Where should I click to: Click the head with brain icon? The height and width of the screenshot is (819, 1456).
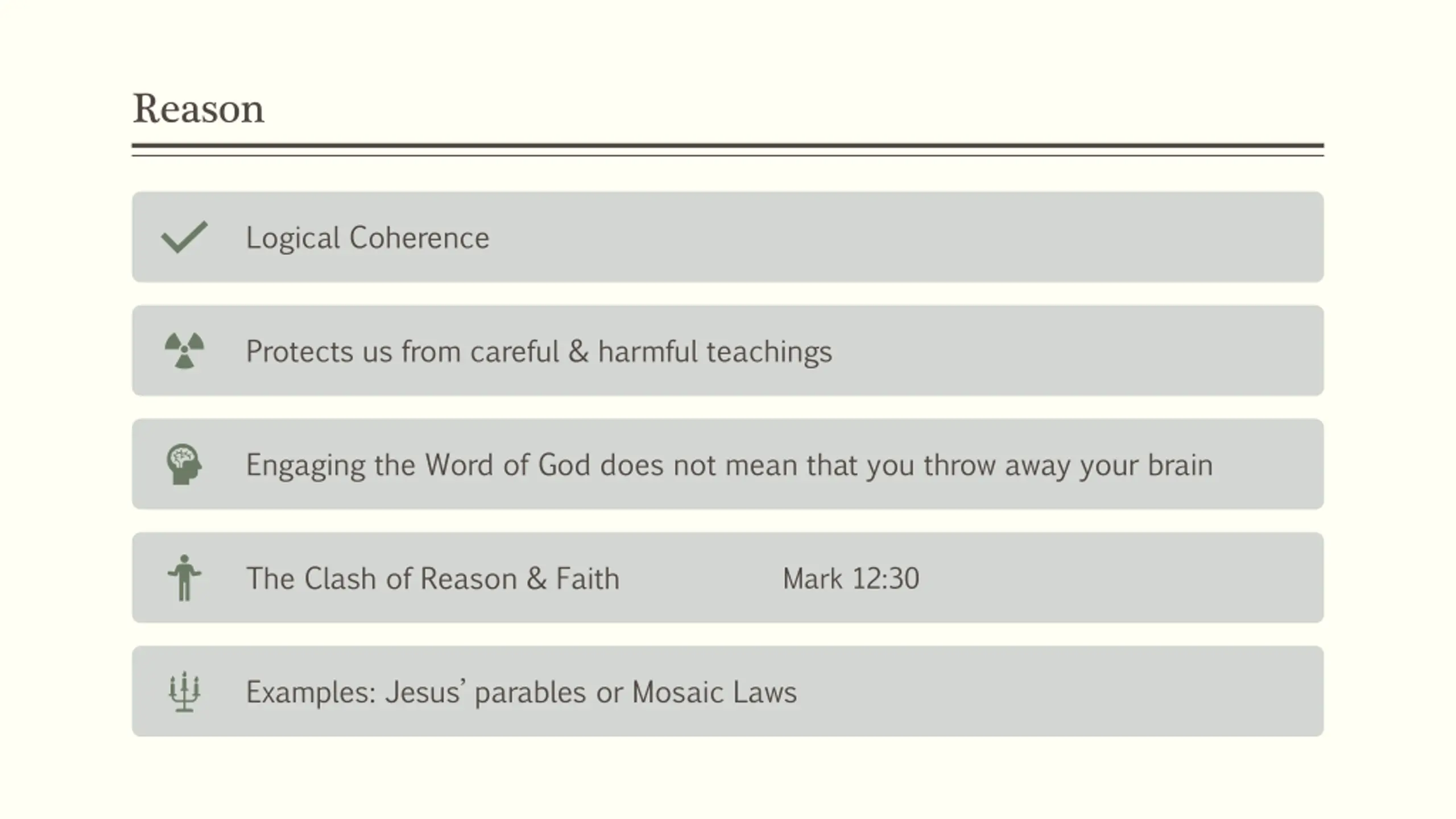184,464
